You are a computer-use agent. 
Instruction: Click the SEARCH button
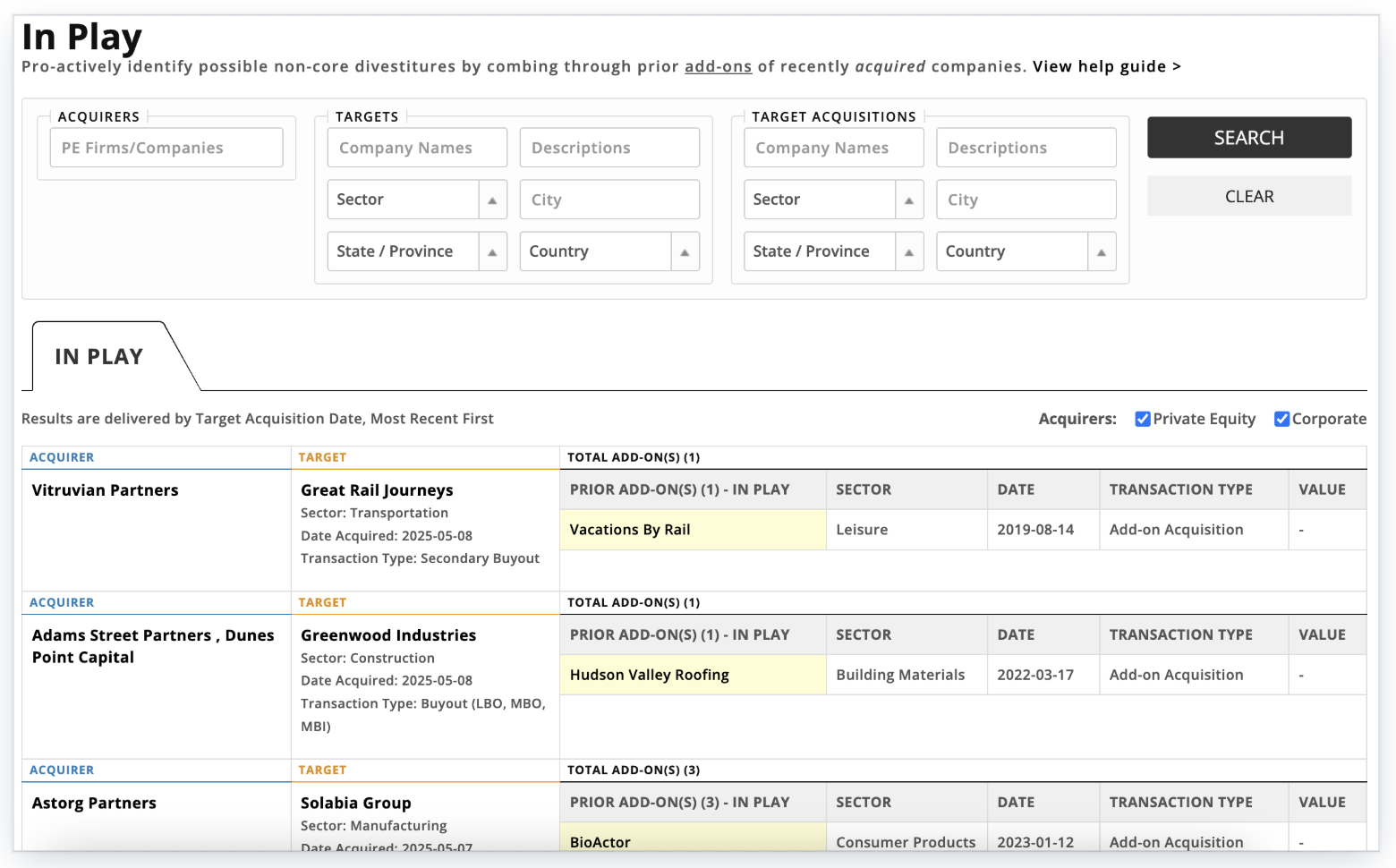click(x=1248, y=137)
